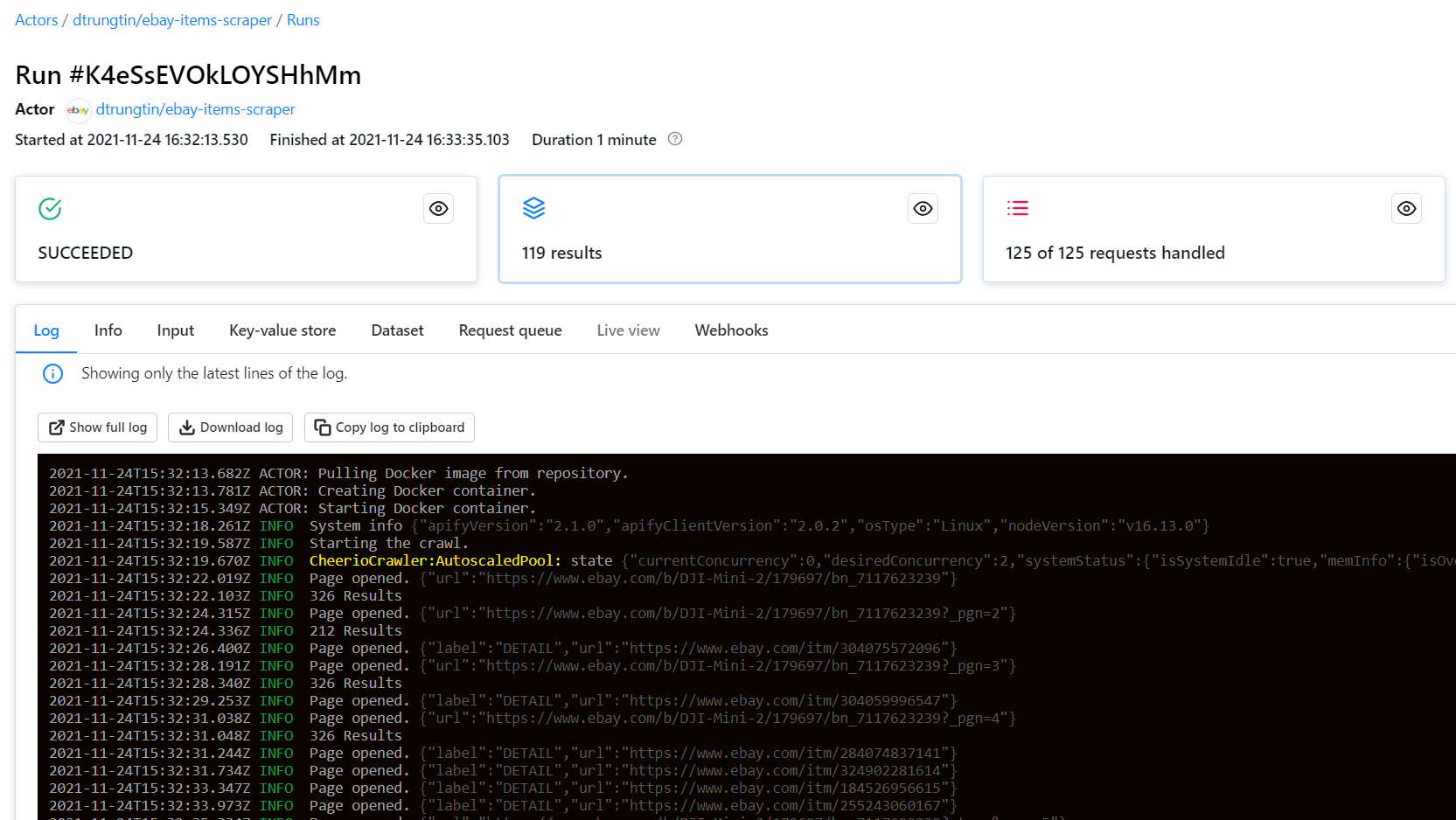1456x820 pixels.
Task: Click the duration help question mark icon
Action: tap(675, 139)
